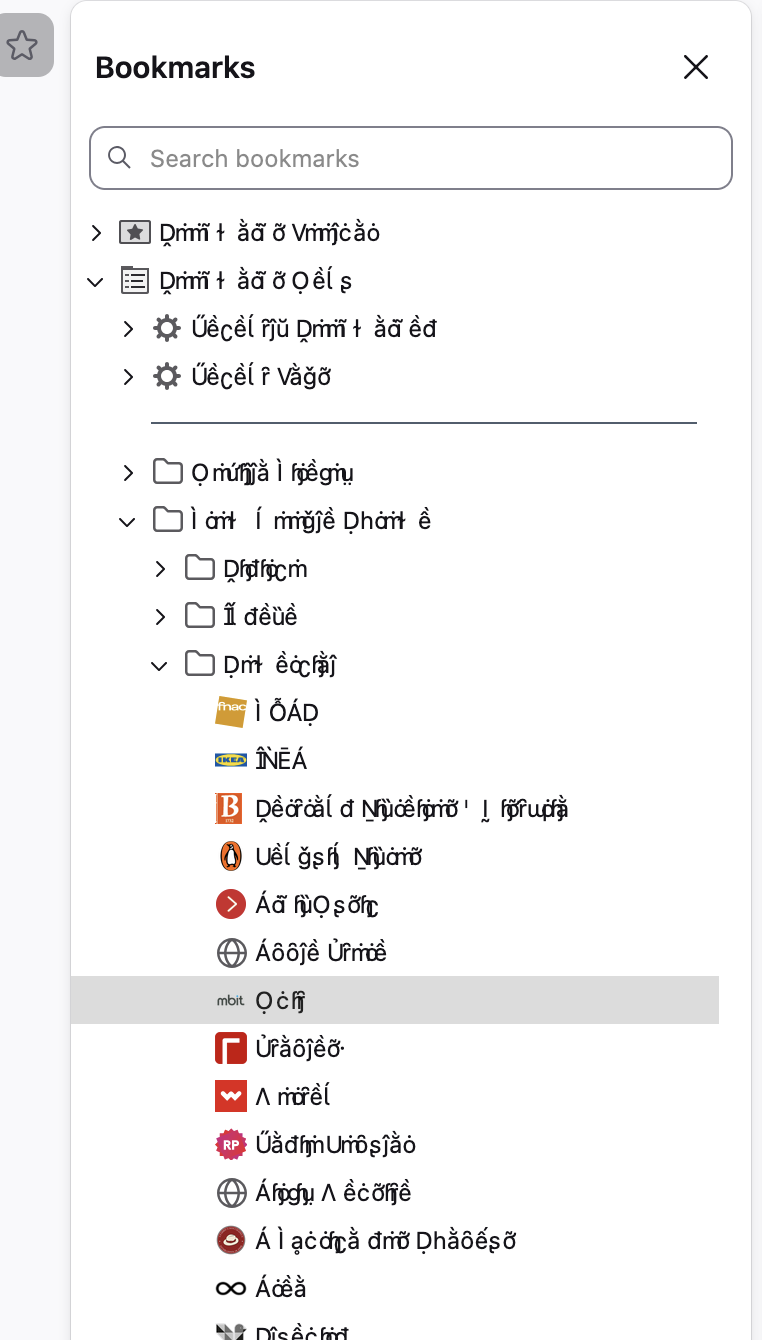Open the globe bookmark just above mbit
The height and width of the screenshot is (1340, 762).
pyautogui.click(x=320, y=952)
